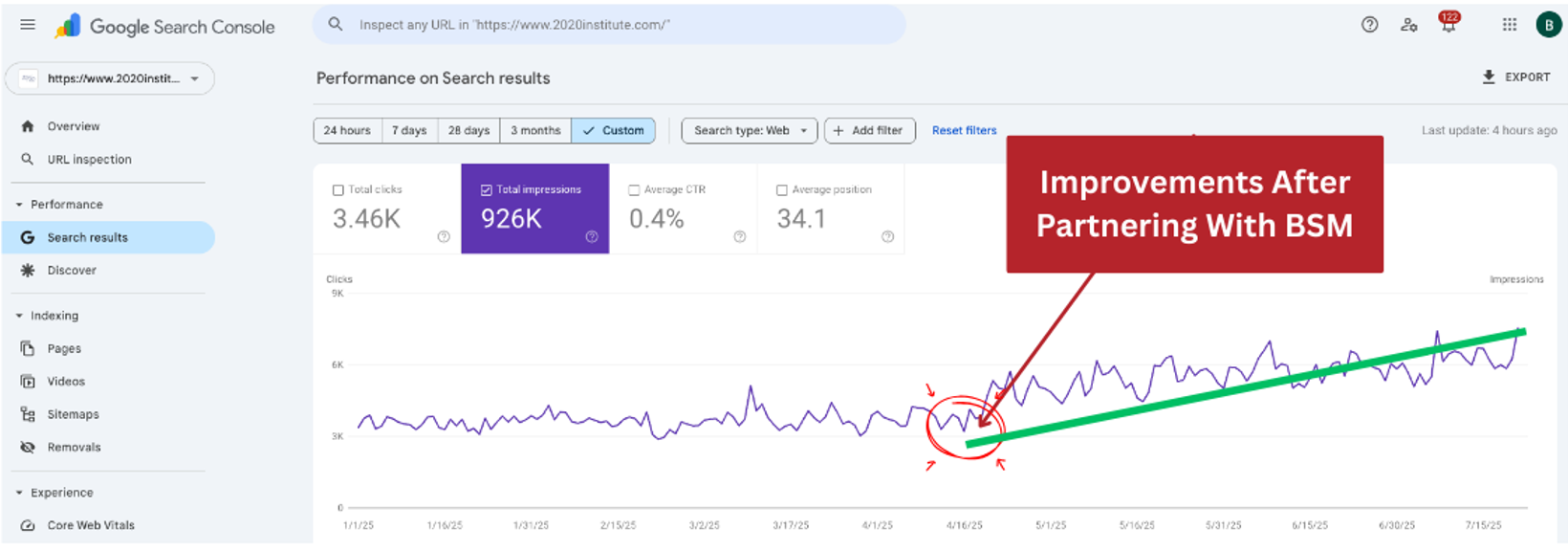Open notifications bell with 122 badge
Viewport: 1568px width, 551px height.
[1449, 23]
